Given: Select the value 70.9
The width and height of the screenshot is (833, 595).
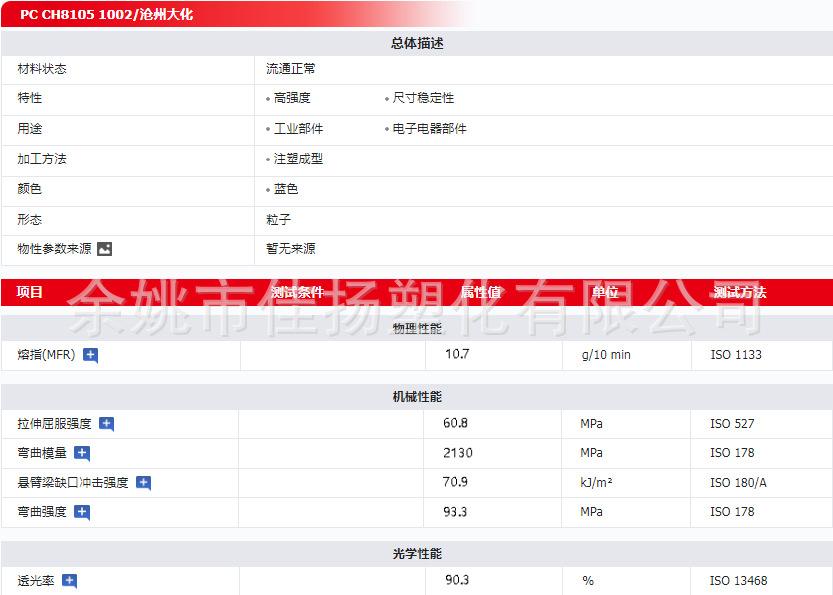Looking at the screenshot, I should pyautogui.click(x=455, y=482).
